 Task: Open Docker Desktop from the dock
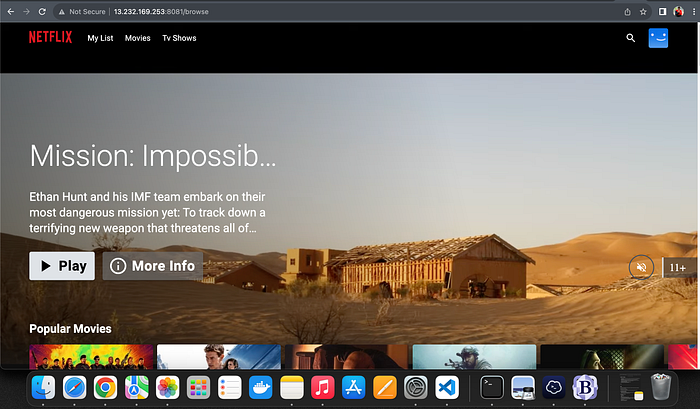[x=260, y=387]
